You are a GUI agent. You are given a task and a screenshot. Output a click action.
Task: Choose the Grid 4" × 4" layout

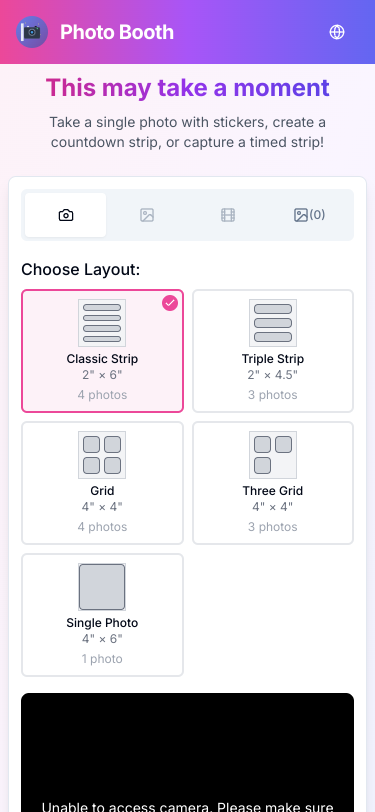pos(102,483)
